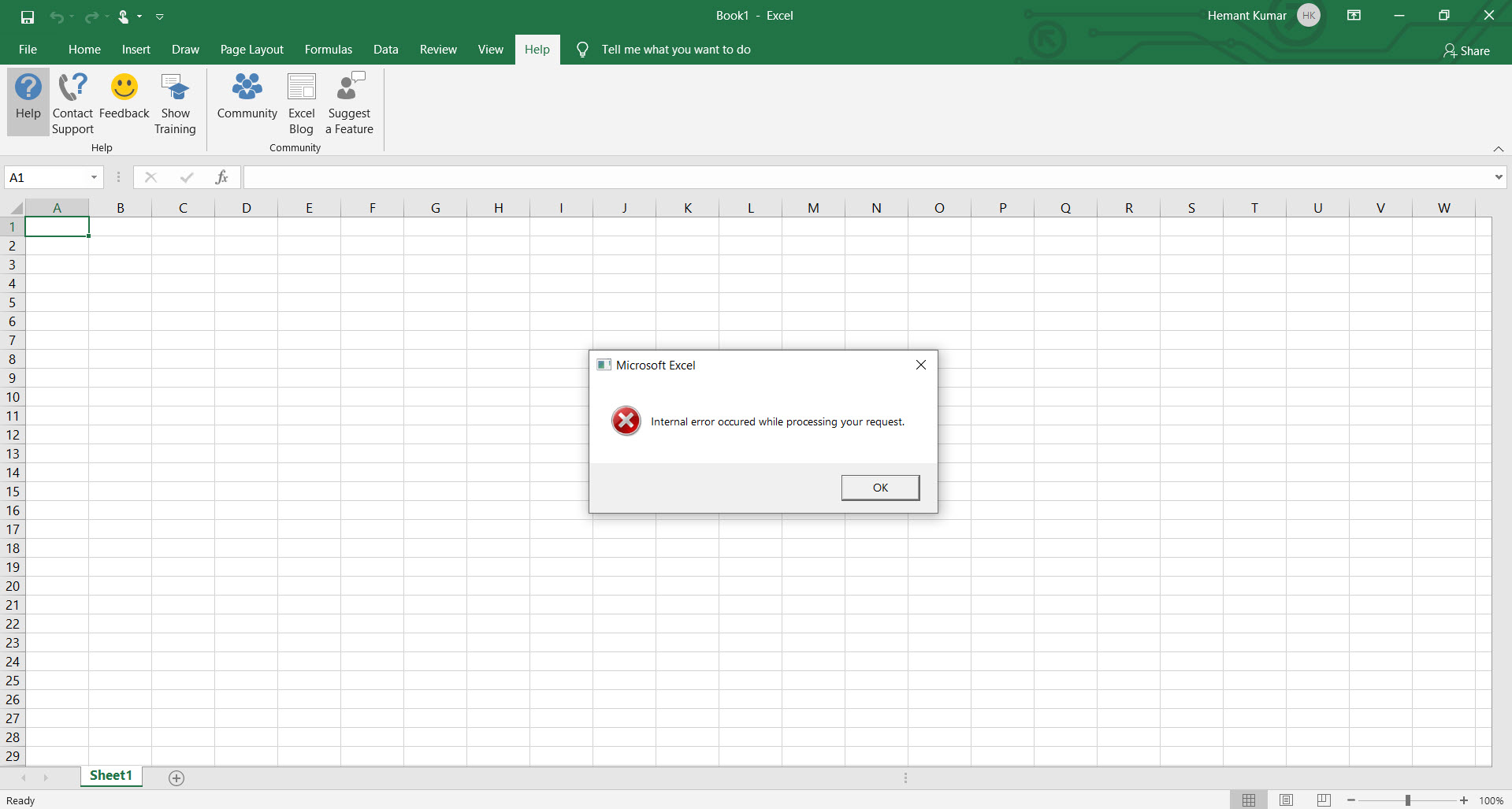Viewport: 1512px width, 809px height.
Task: Switch to the Insert tab
Action: point(136,50)
